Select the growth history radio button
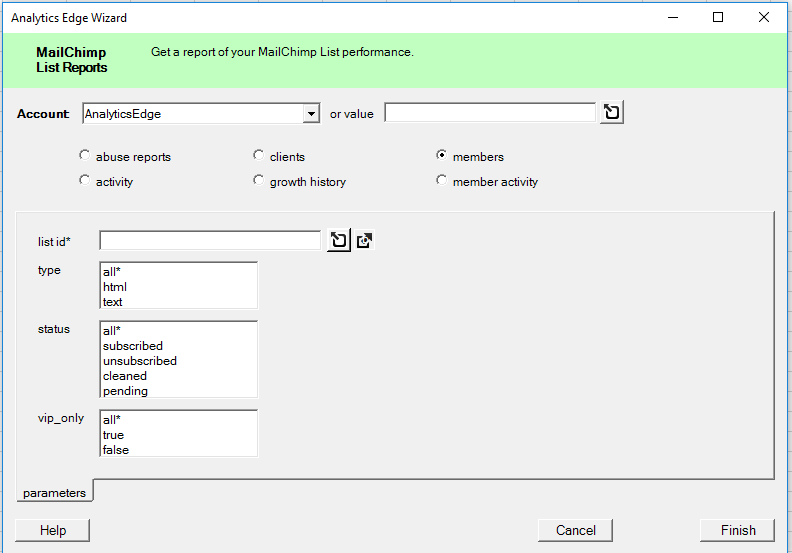The height and width of the screenshot is (553, 792). point(259,180)
